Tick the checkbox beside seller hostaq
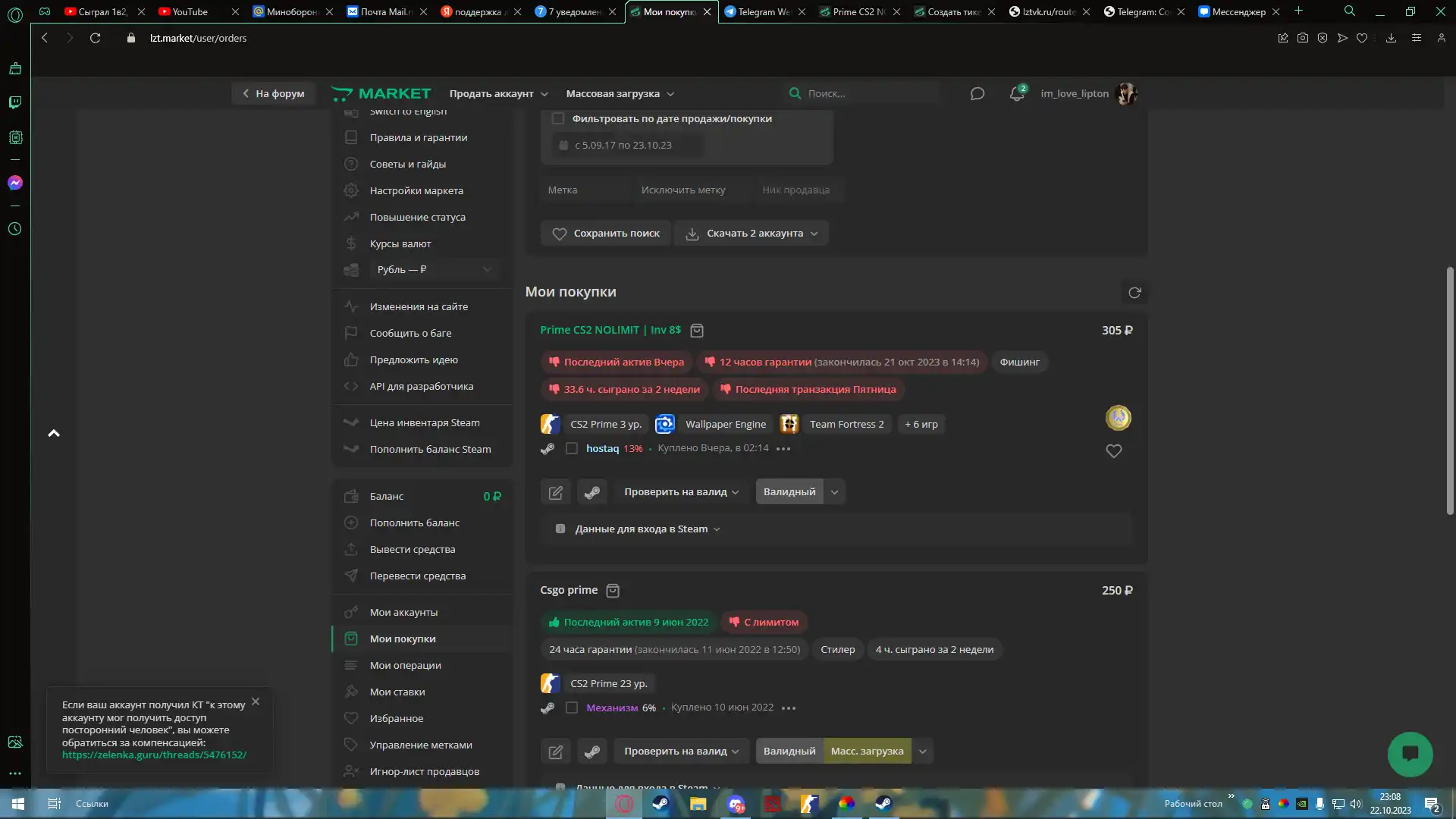Image resolution: width=1456 pixels, height=819 pixels. click(572, 449)
